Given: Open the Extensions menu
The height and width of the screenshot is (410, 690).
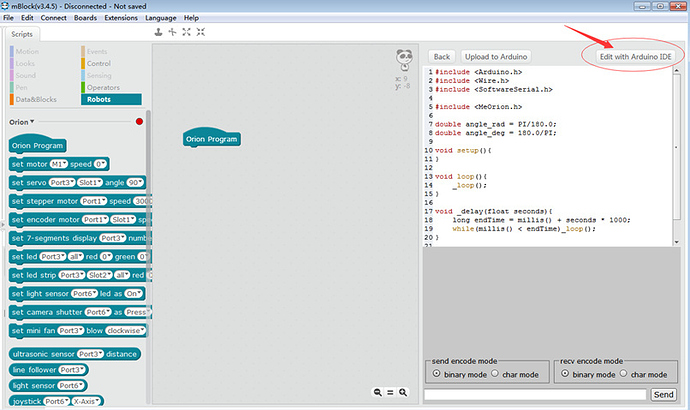Looking at the screenshot, I should point(121,18).
